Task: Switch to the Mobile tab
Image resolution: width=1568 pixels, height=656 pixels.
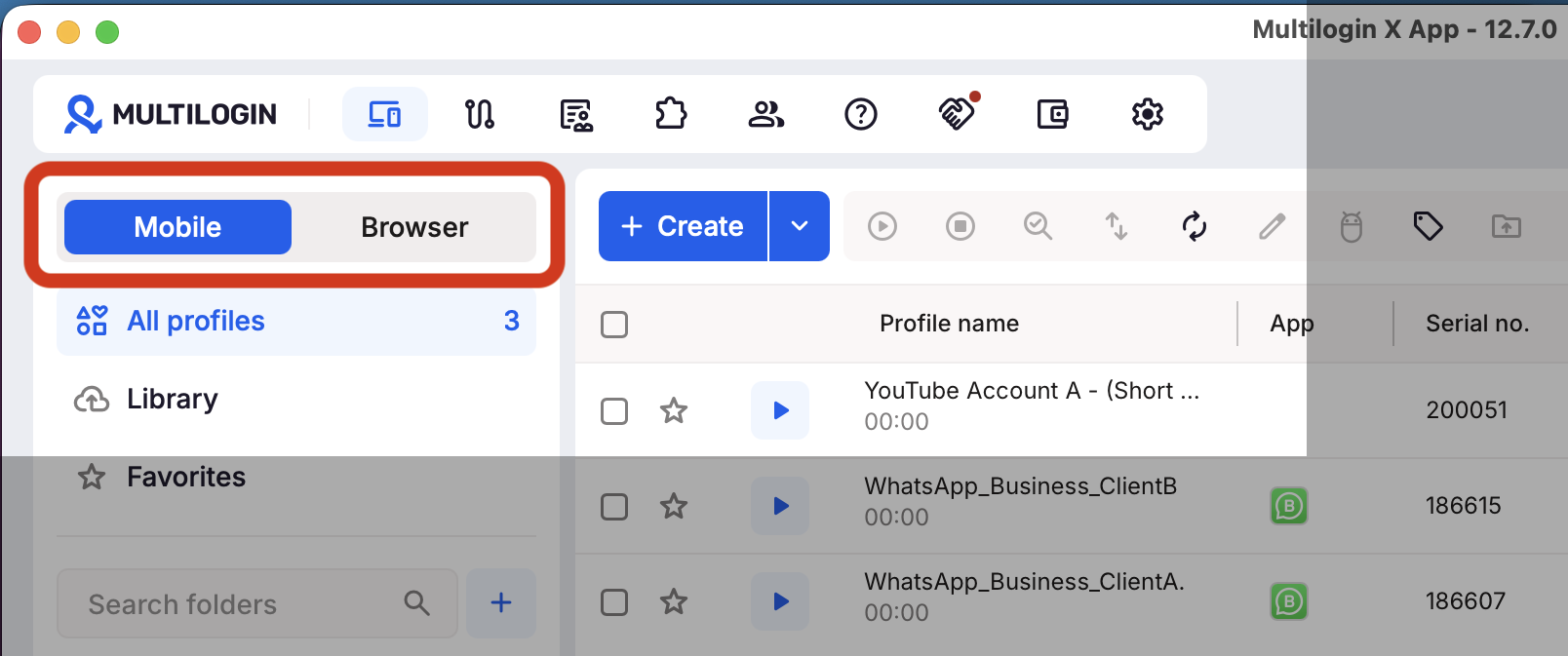Action: click(x=177, y=227)
